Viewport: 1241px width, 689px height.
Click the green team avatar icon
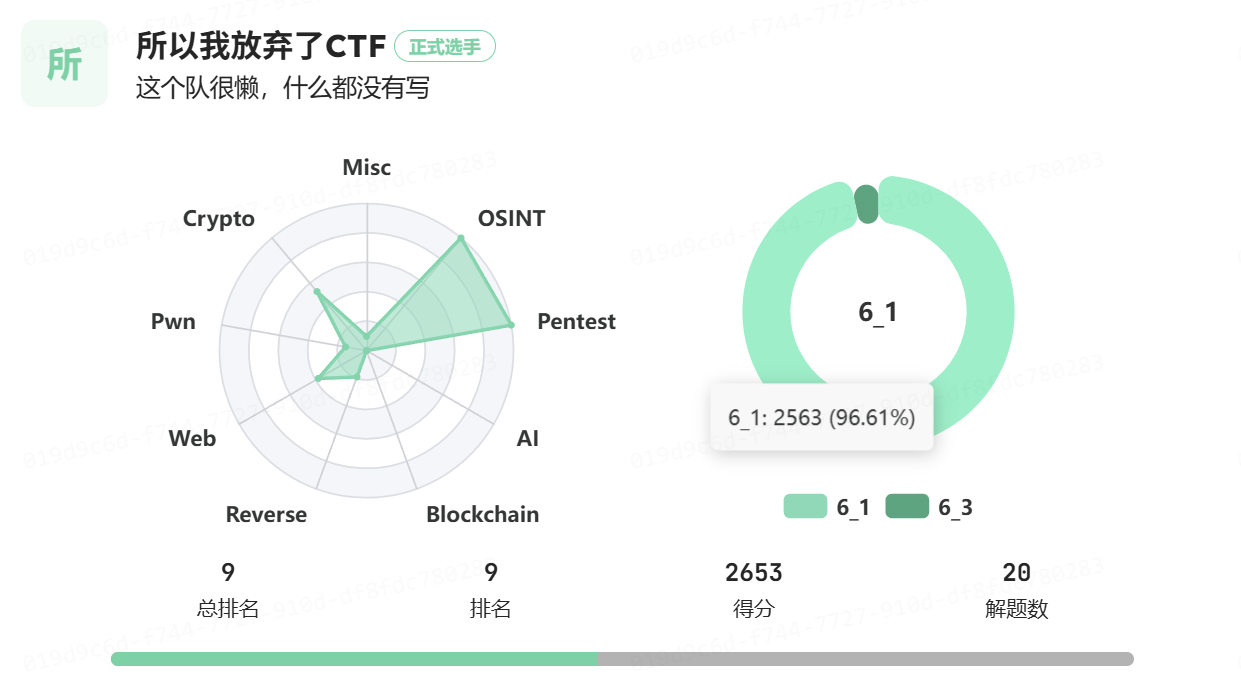coord(64,64)
